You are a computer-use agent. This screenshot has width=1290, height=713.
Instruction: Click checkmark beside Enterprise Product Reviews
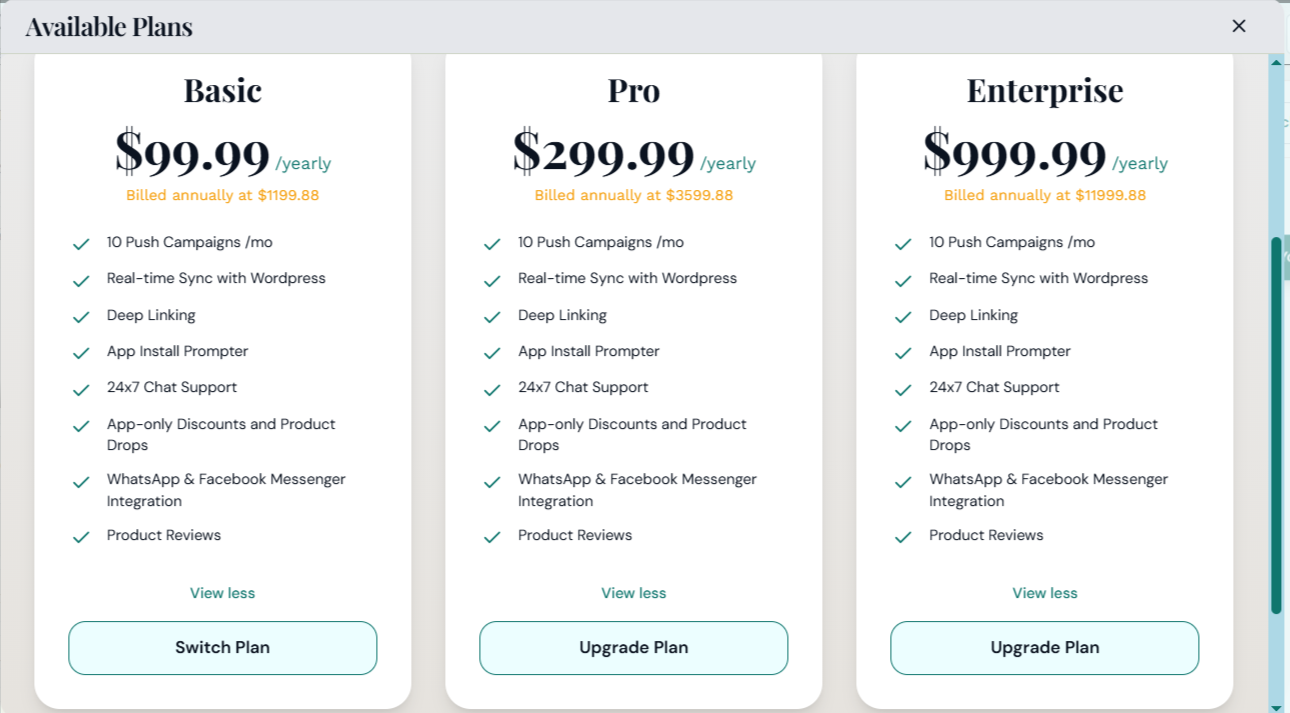[x=903, y=537]
